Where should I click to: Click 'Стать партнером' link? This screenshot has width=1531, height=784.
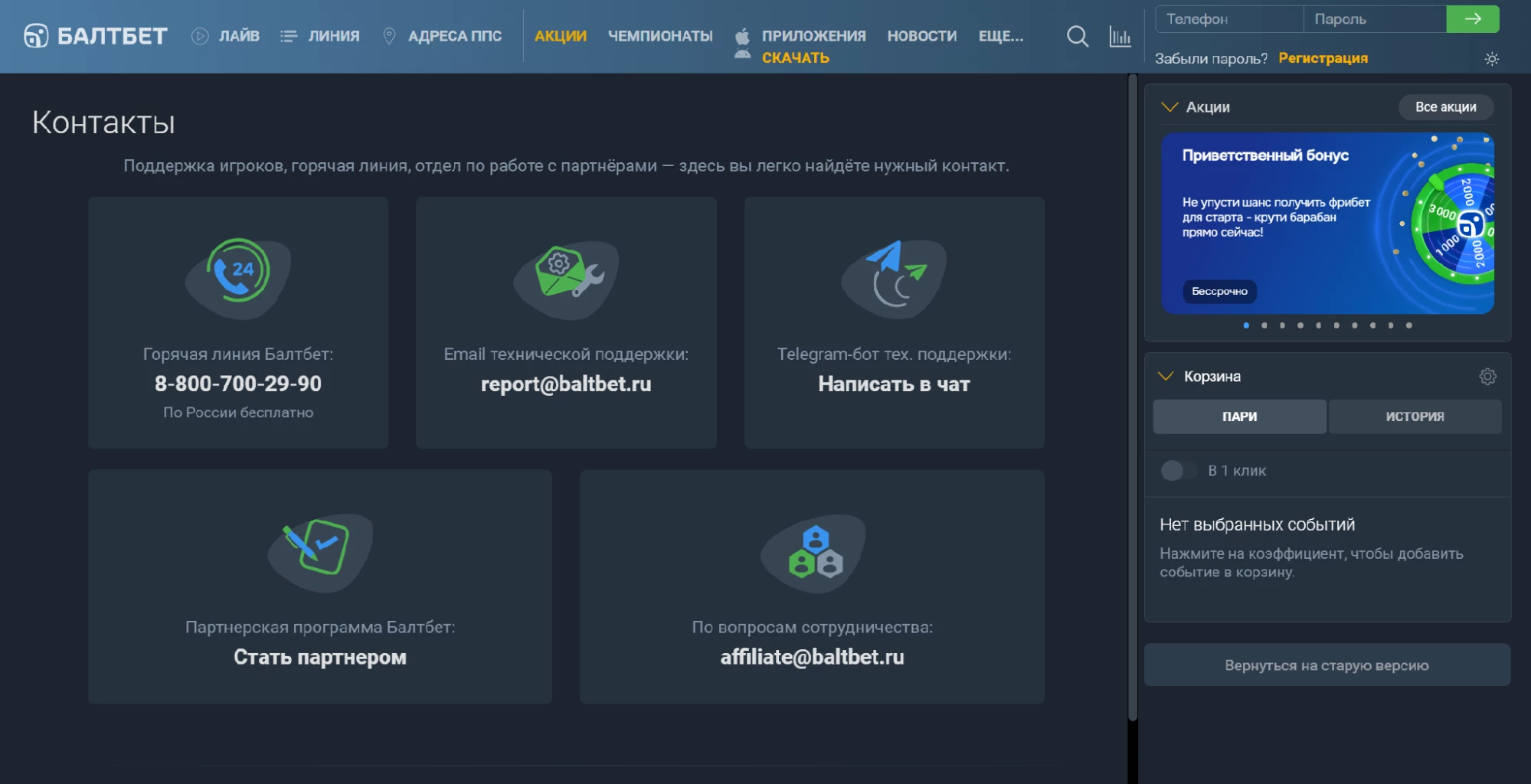(320, 658)
